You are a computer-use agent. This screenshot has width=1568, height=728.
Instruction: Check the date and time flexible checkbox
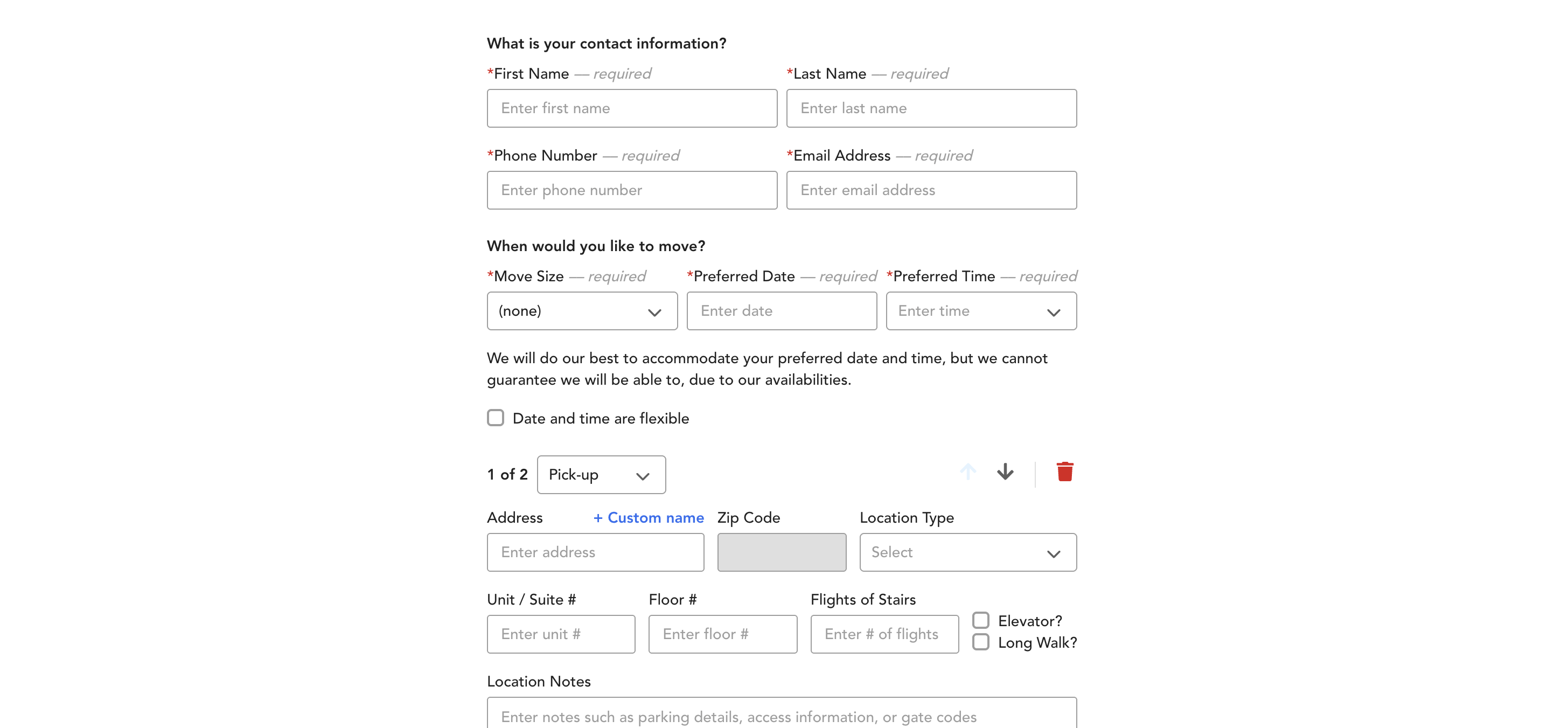tap(496, 418)
